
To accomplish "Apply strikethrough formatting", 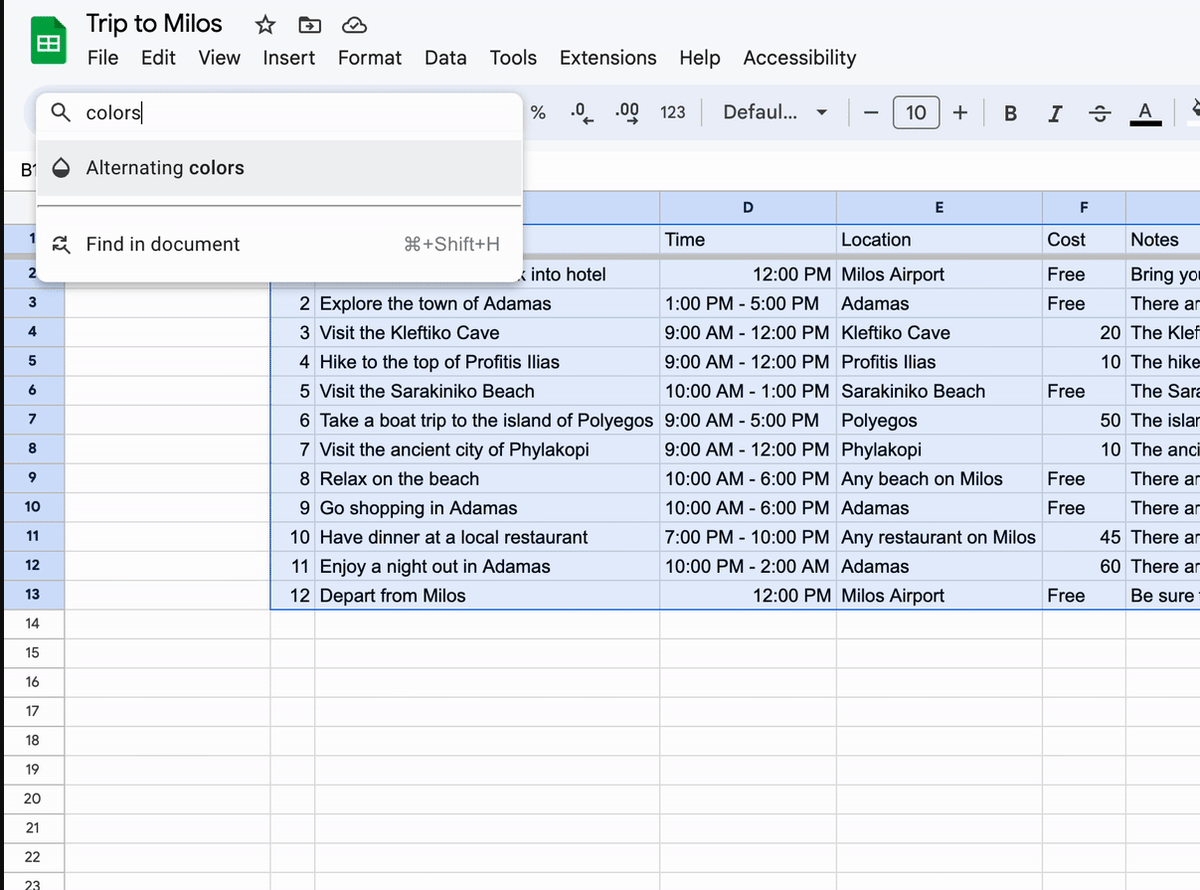I will [x=1098, y=113].
